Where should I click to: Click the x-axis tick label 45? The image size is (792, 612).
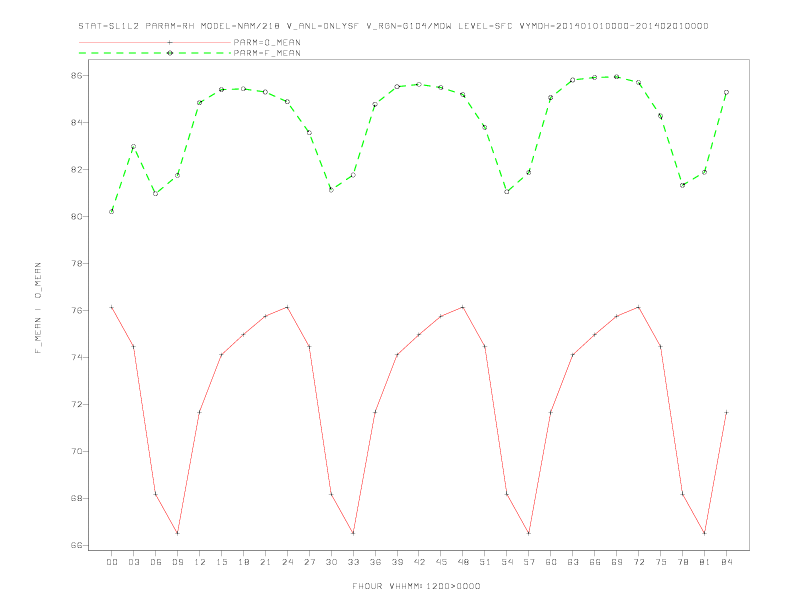click(x=441, y=562)
